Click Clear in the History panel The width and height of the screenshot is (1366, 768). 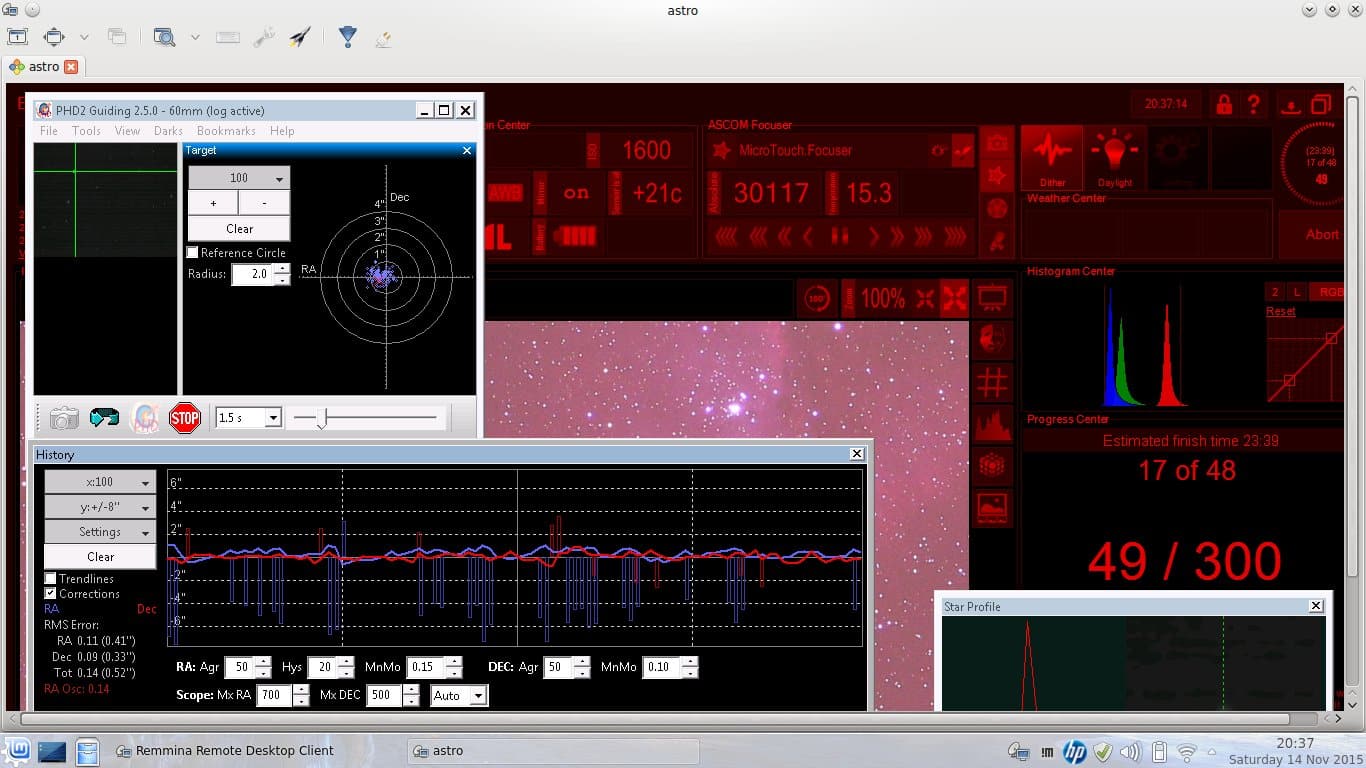100,557
